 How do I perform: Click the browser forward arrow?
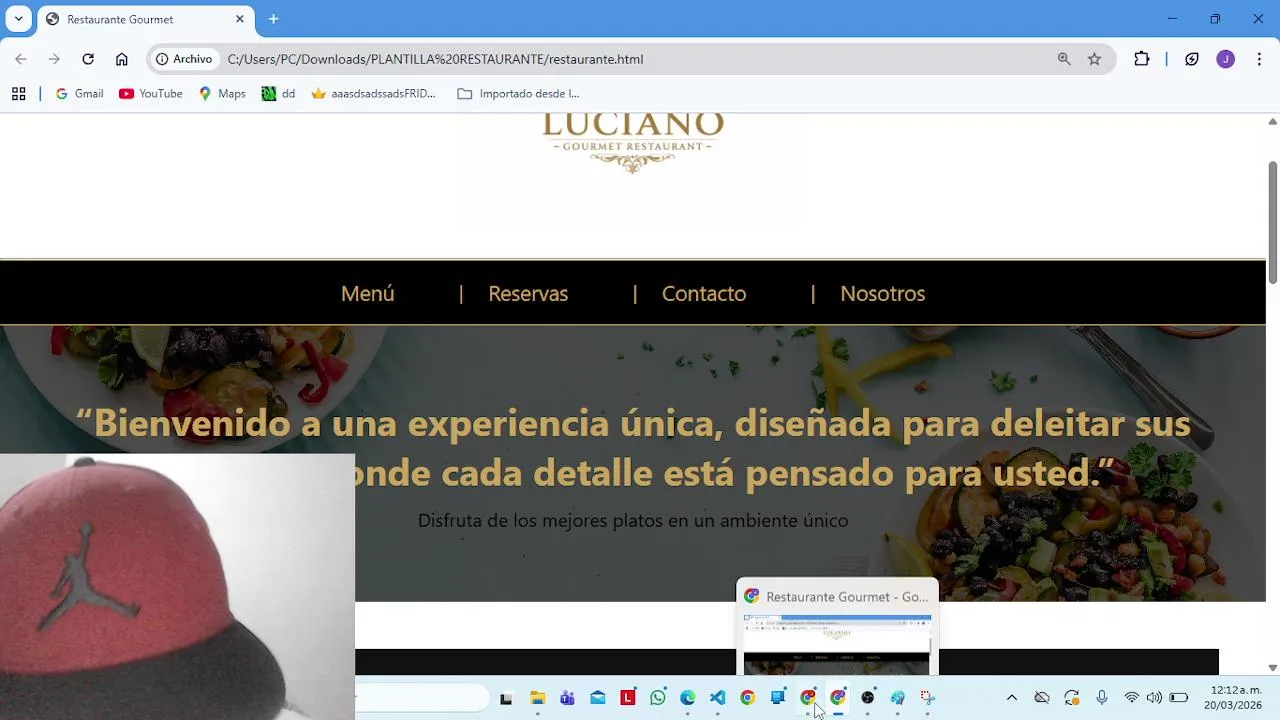click(x=54, y=59)
